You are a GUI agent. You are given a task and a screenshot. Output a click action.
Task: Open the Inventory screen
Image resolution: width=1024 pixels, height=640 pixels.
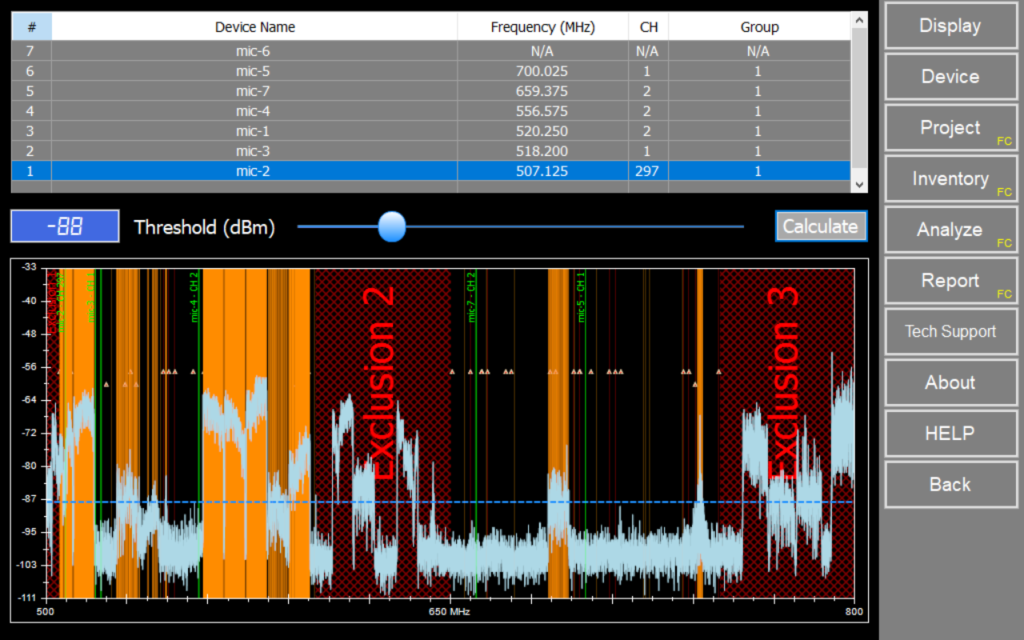coord(949,178)
